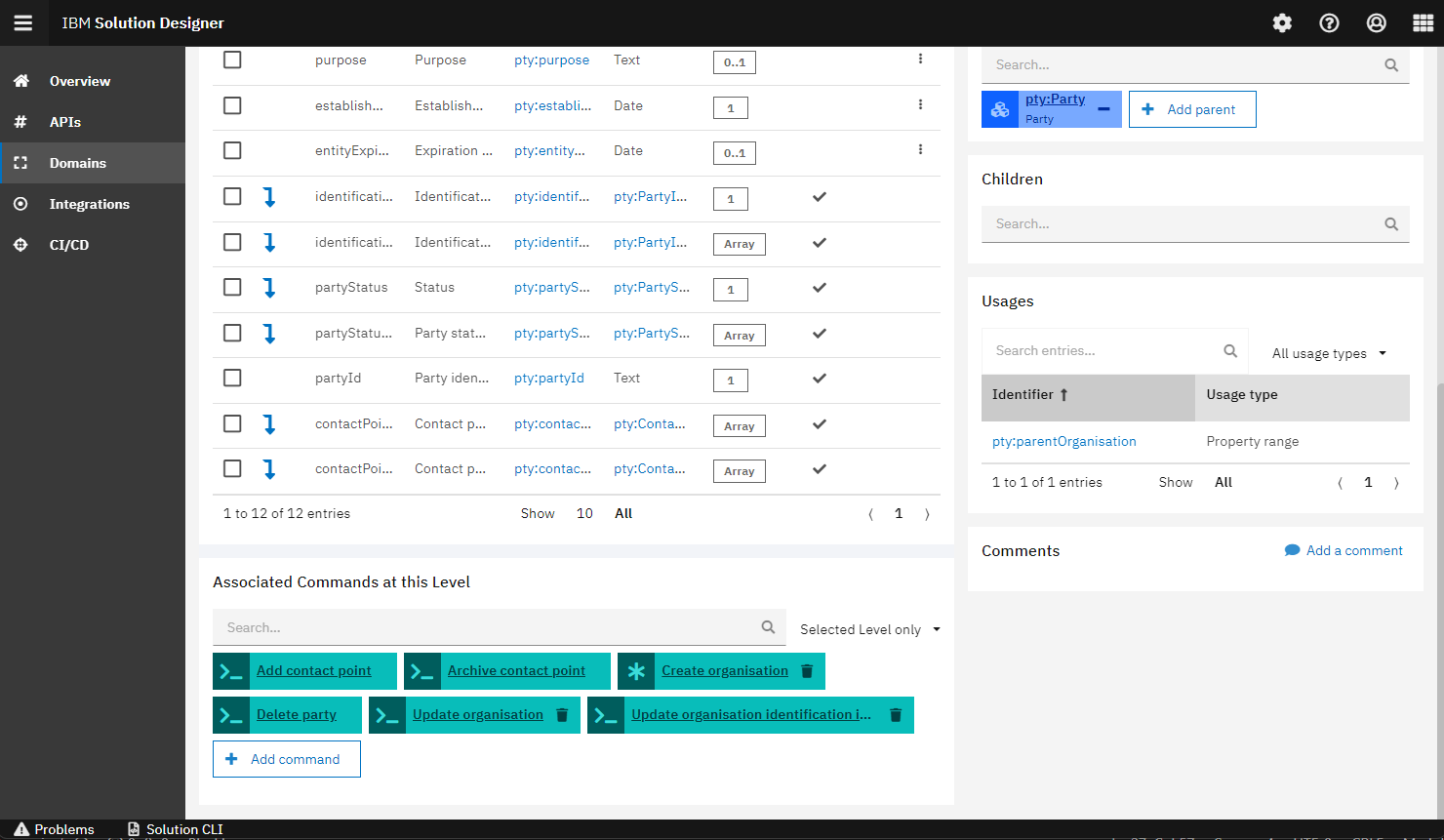This screenshot has height=840, width=1444.
Task: Open the pty:parentOrganisation usage link
Action: (1063, 441)
